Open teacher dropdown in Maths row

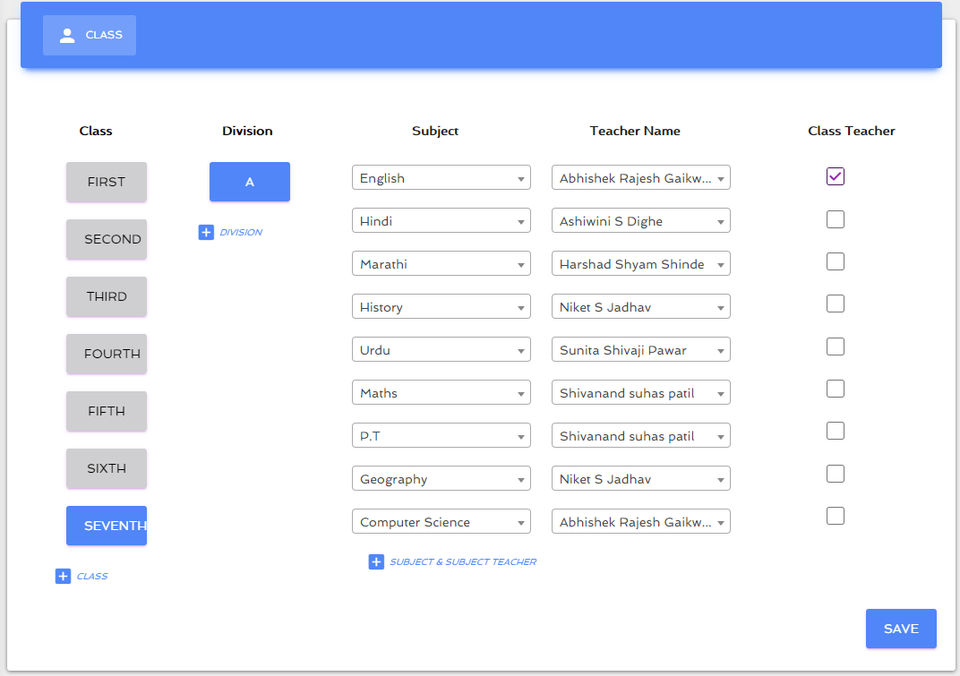(x=640, y=392)
